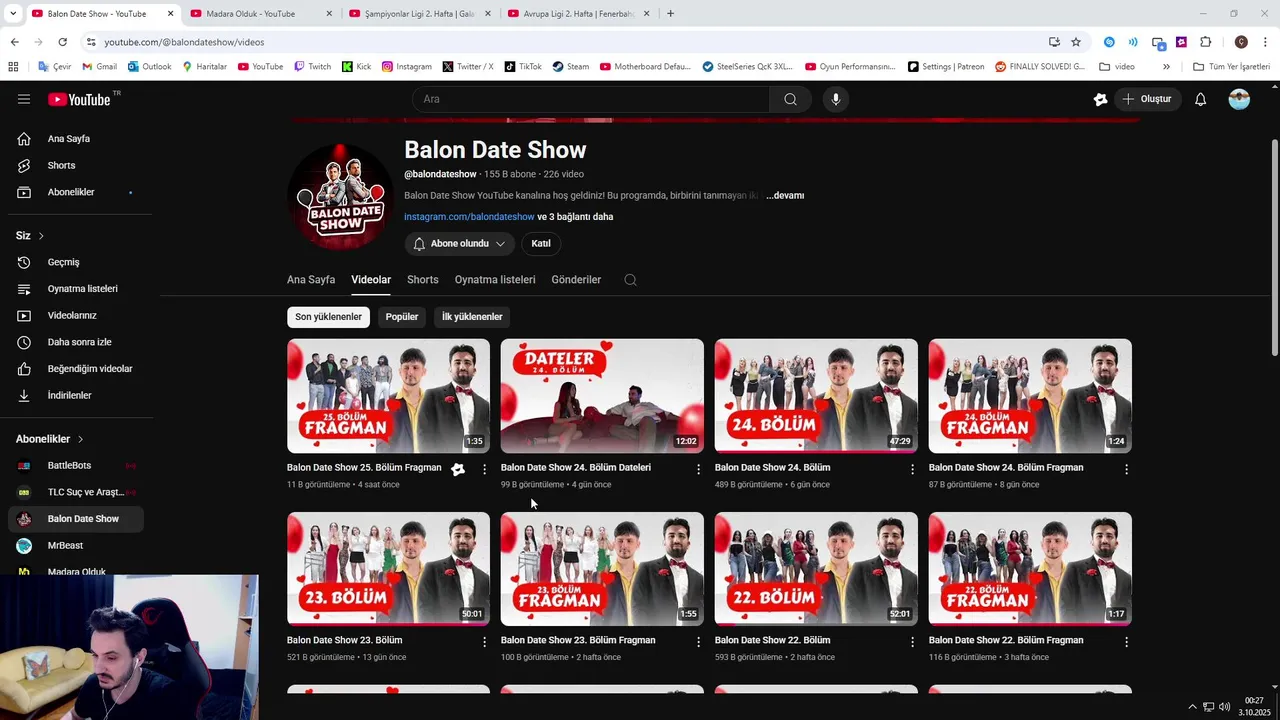Open three-dot menu for 25. Bölüm Fragman
Image resolution: width=1280 pixels, height=720 pixels.
coord(485,469)
